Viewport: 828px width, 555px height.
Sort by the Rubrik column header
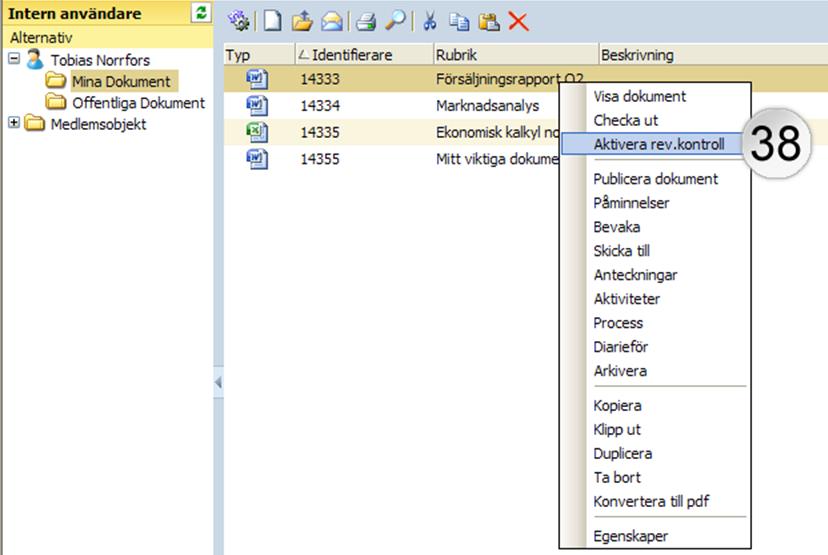tap(515, 55)
